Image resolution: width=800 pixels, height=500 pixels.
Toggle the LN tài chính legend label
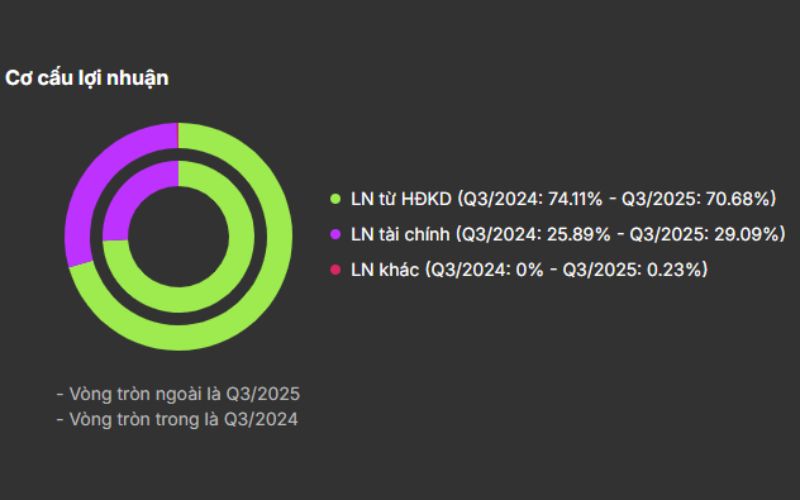coord(400,234)
